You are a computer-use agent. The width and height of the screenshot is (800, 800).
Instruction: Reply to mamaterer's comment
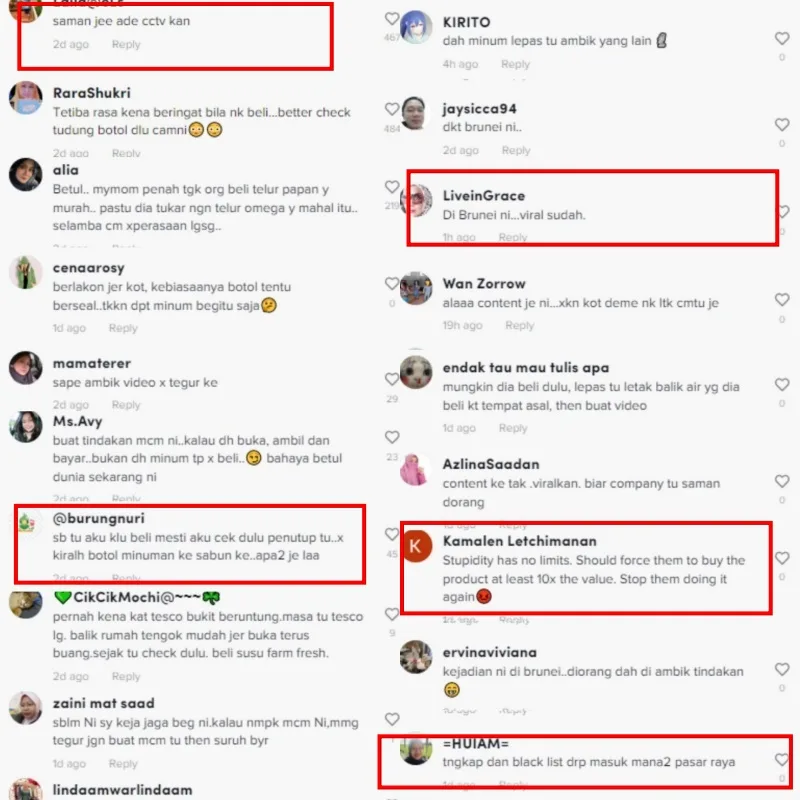point(126,405)
